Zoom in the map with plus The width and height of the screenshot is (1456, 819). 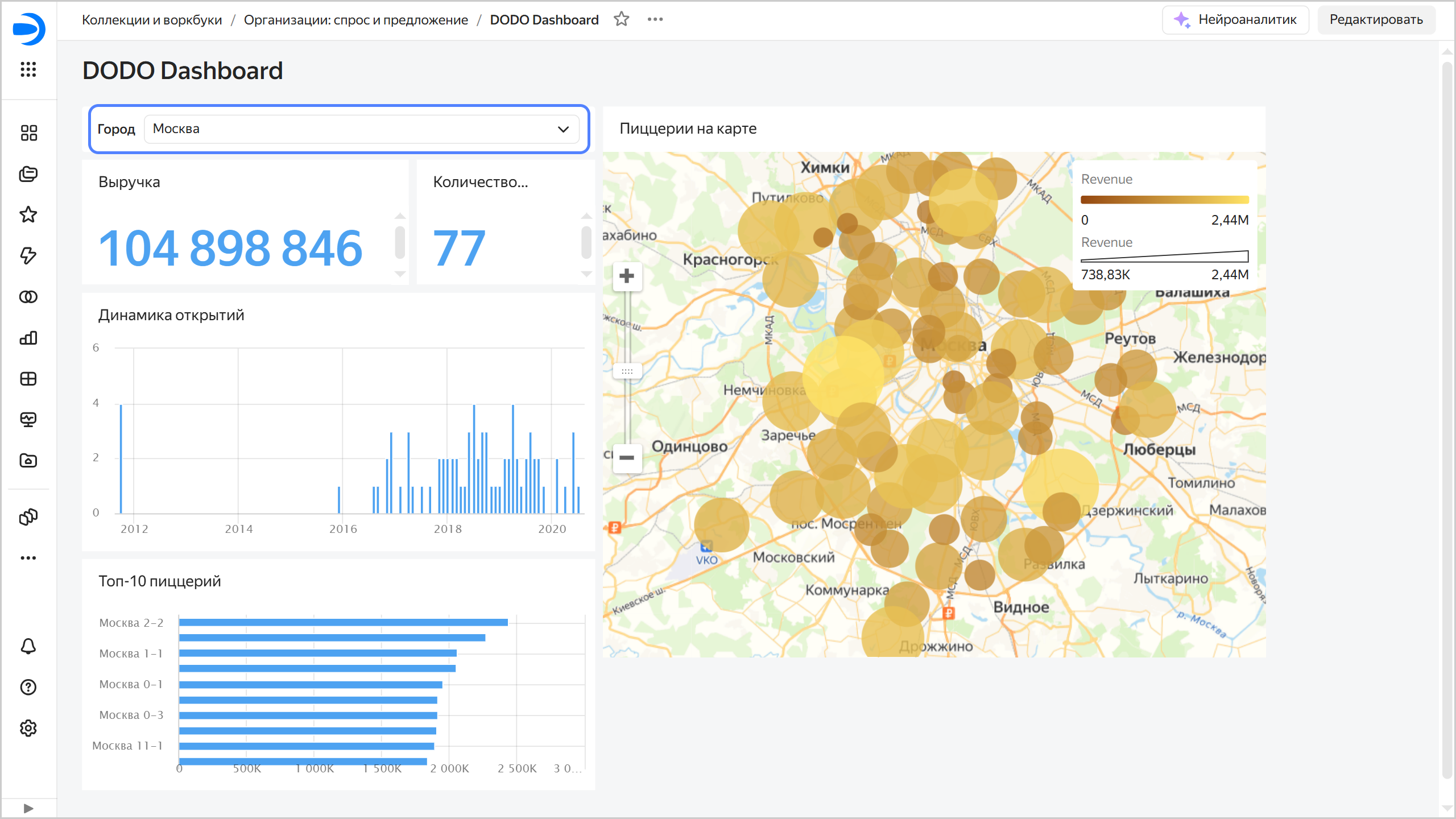point(627,276)
